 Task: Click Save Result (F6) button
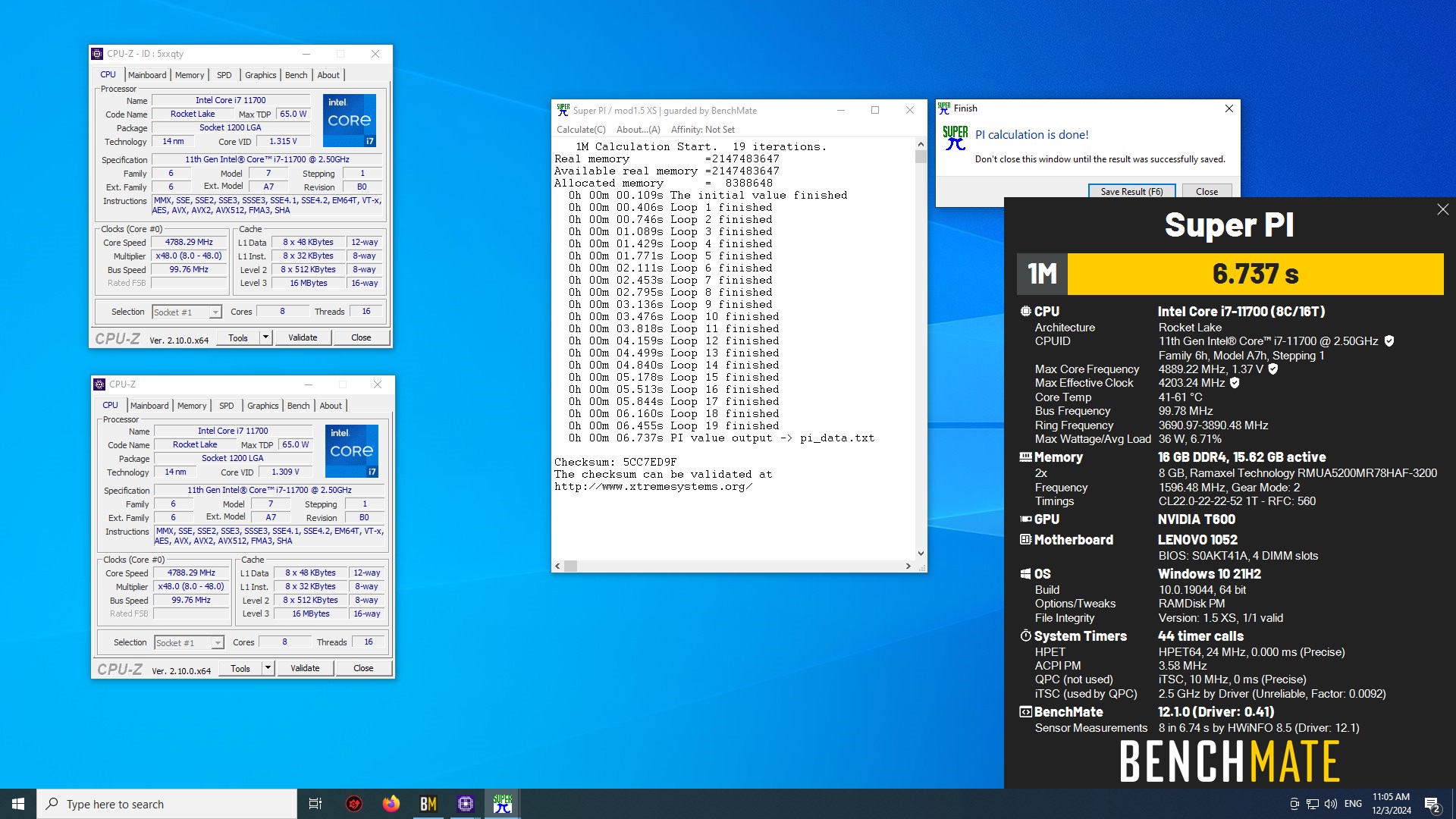coord(1131,191)
